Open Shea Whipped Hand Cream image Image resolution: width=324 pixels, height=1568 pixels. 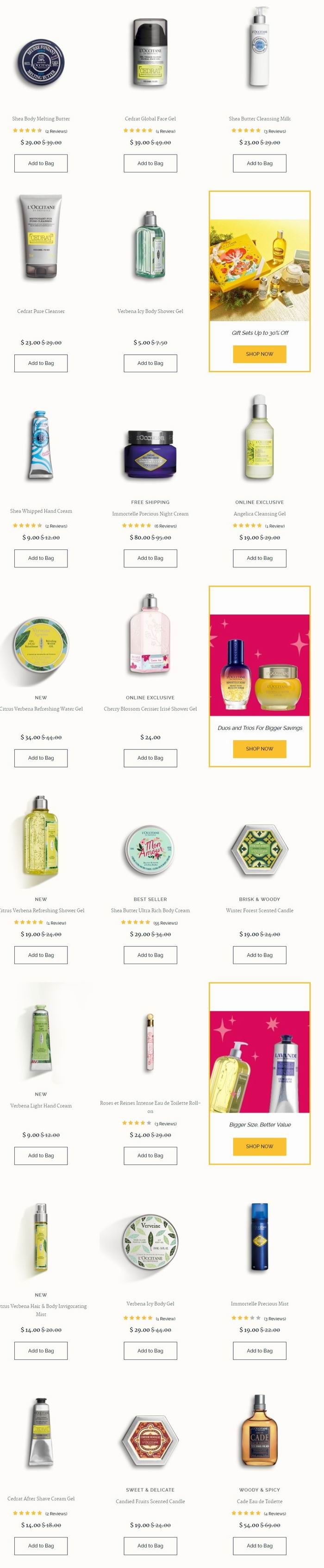click(x=41, y=444)
